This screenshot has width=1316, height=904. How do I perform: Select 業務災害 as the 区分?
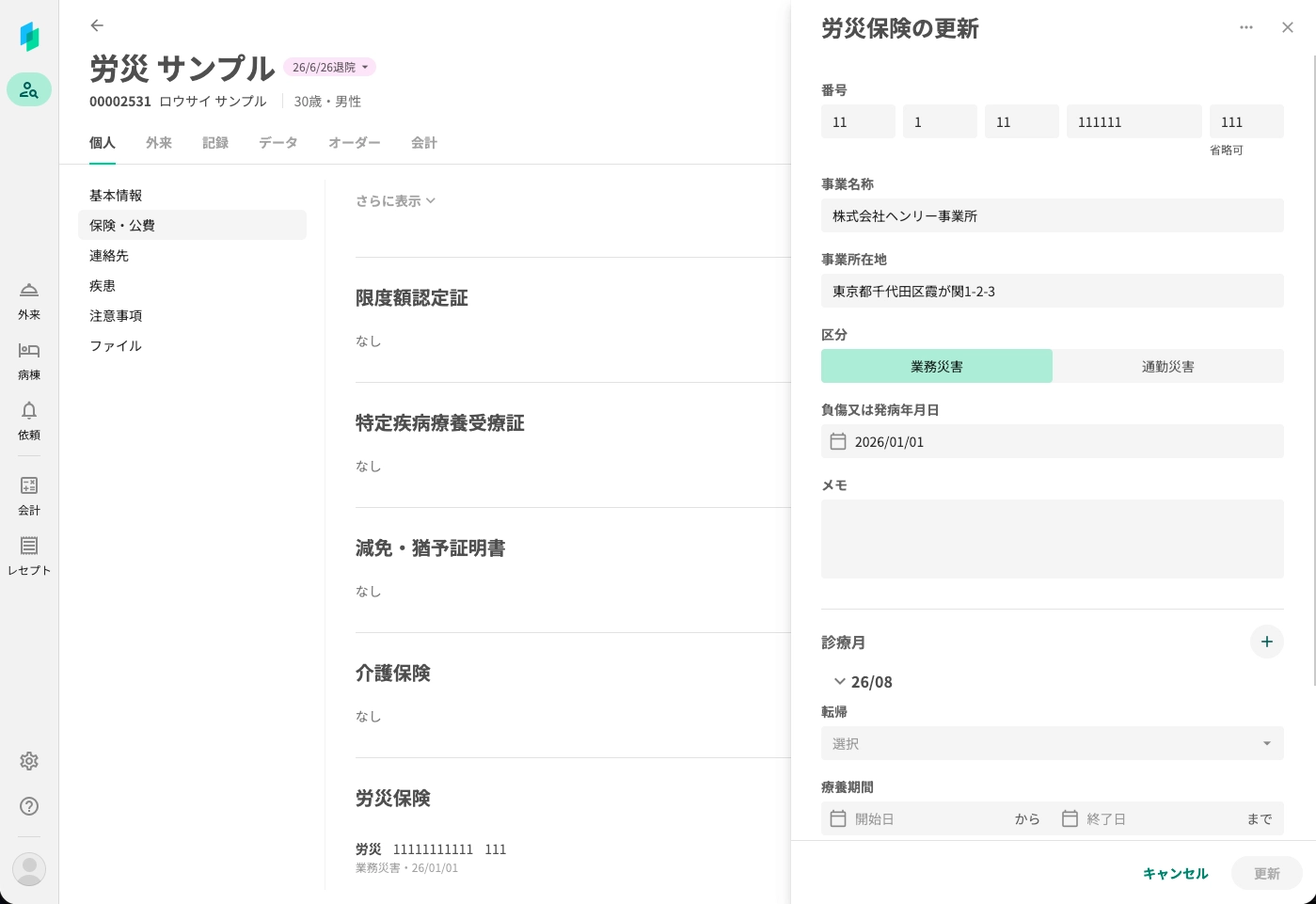click(x=937, y=366)
